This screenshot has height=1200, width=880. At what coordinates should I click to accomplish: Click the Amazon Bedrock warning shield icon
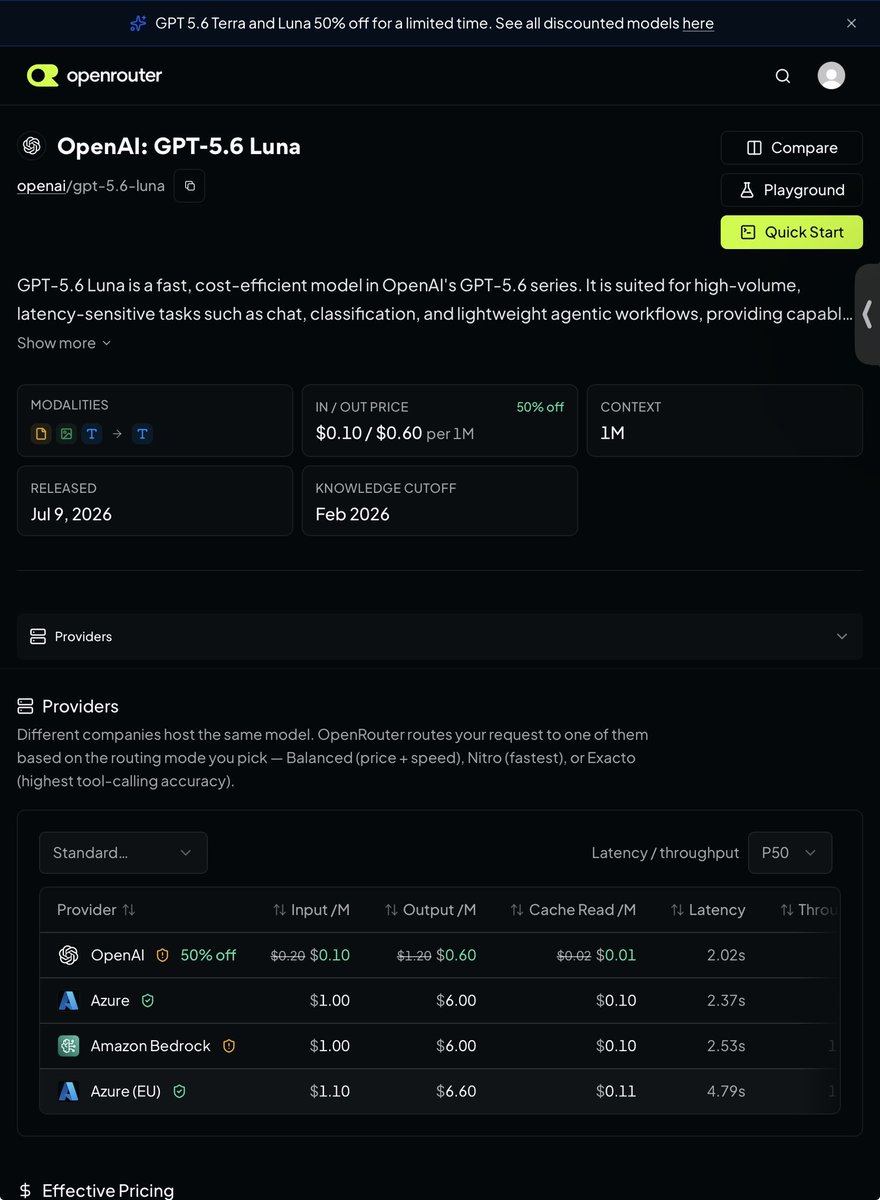(x=228, y=1046)
